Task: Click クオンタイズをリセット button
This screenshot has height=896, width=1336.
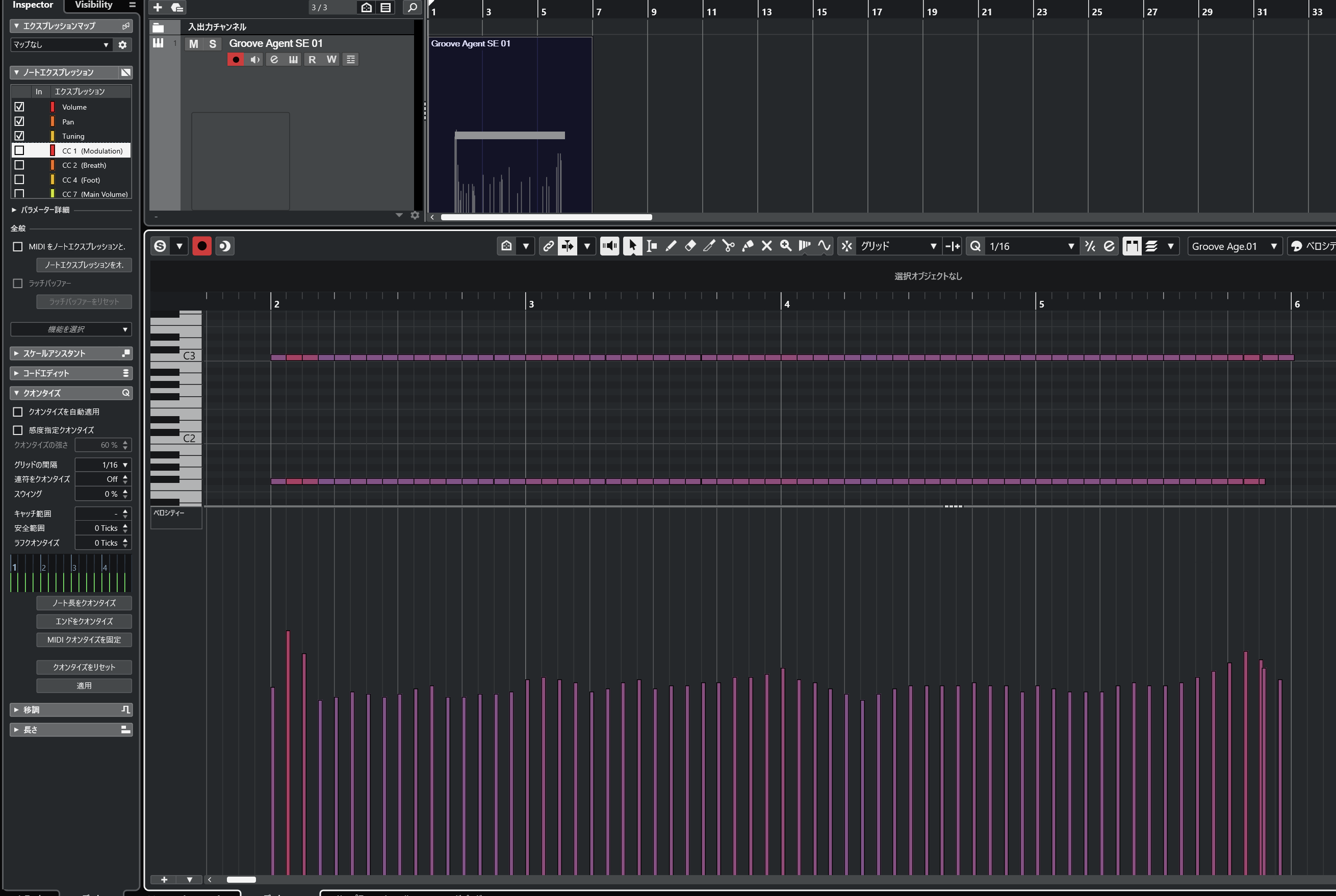Action: pyautogui.click(x=84, y=667)
